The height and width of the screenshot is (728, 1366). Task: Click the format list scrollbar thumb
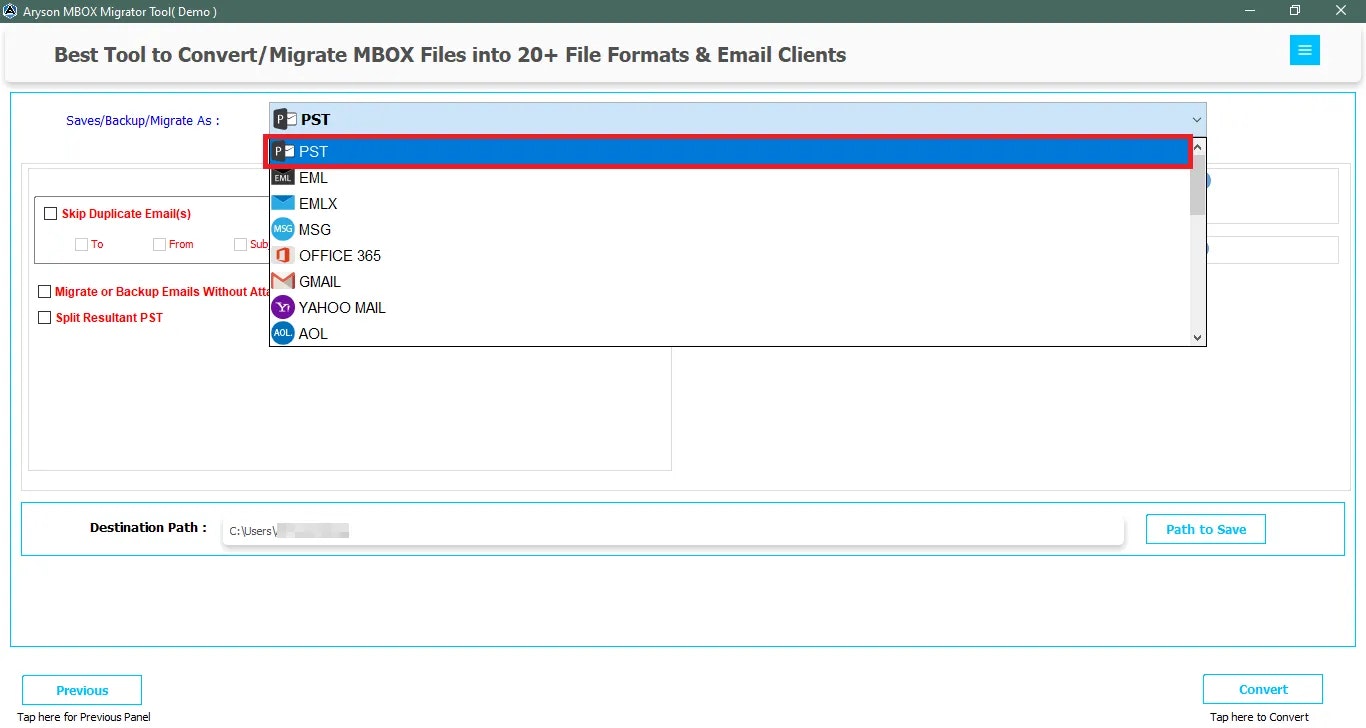1197,185
